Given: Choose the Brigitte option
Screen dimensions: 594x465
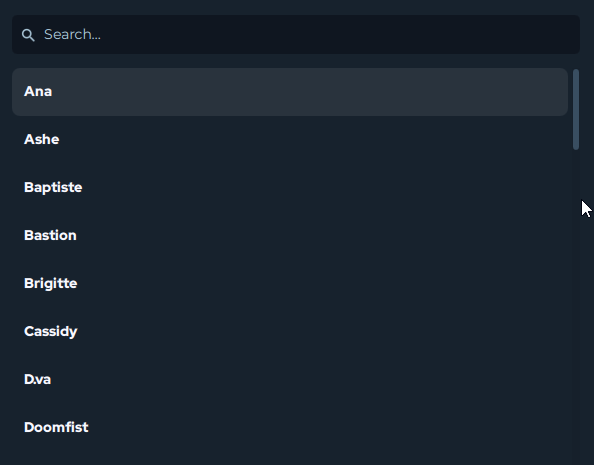Looking at the screenshot, I should (290, 283).
